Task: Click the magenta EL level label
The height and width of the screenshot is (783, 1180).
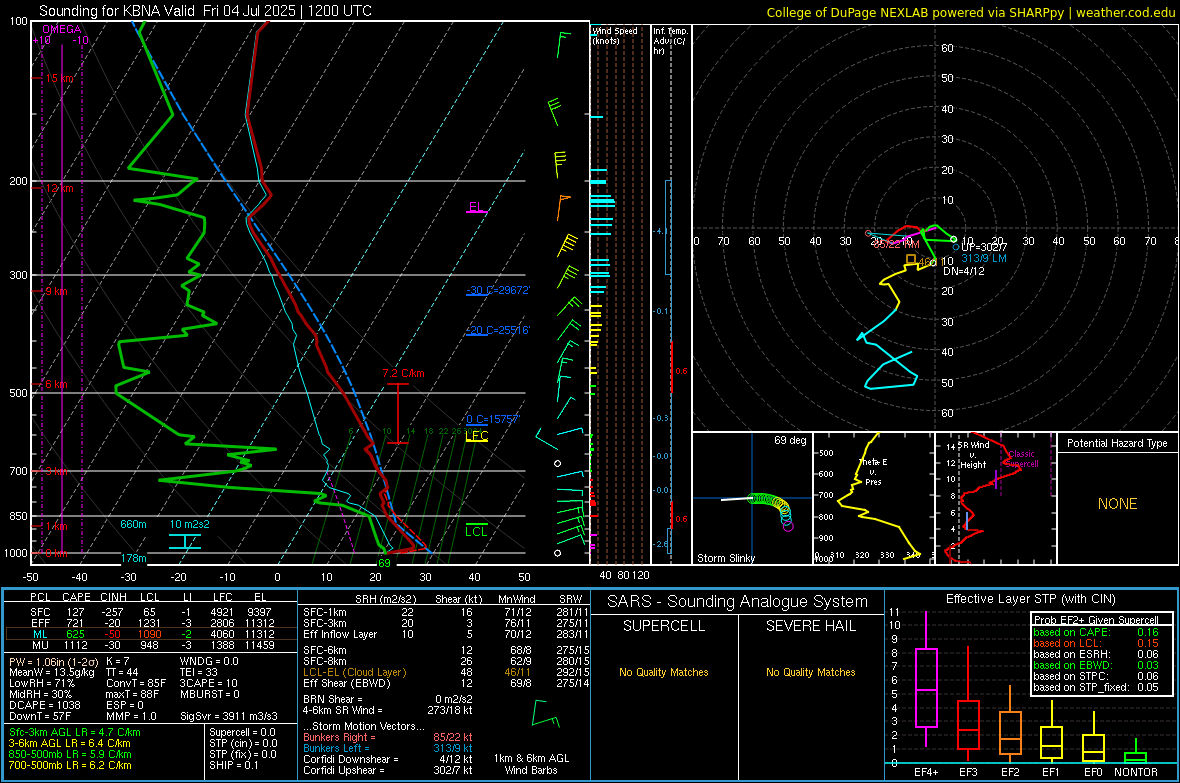Action: pos(476,206)
